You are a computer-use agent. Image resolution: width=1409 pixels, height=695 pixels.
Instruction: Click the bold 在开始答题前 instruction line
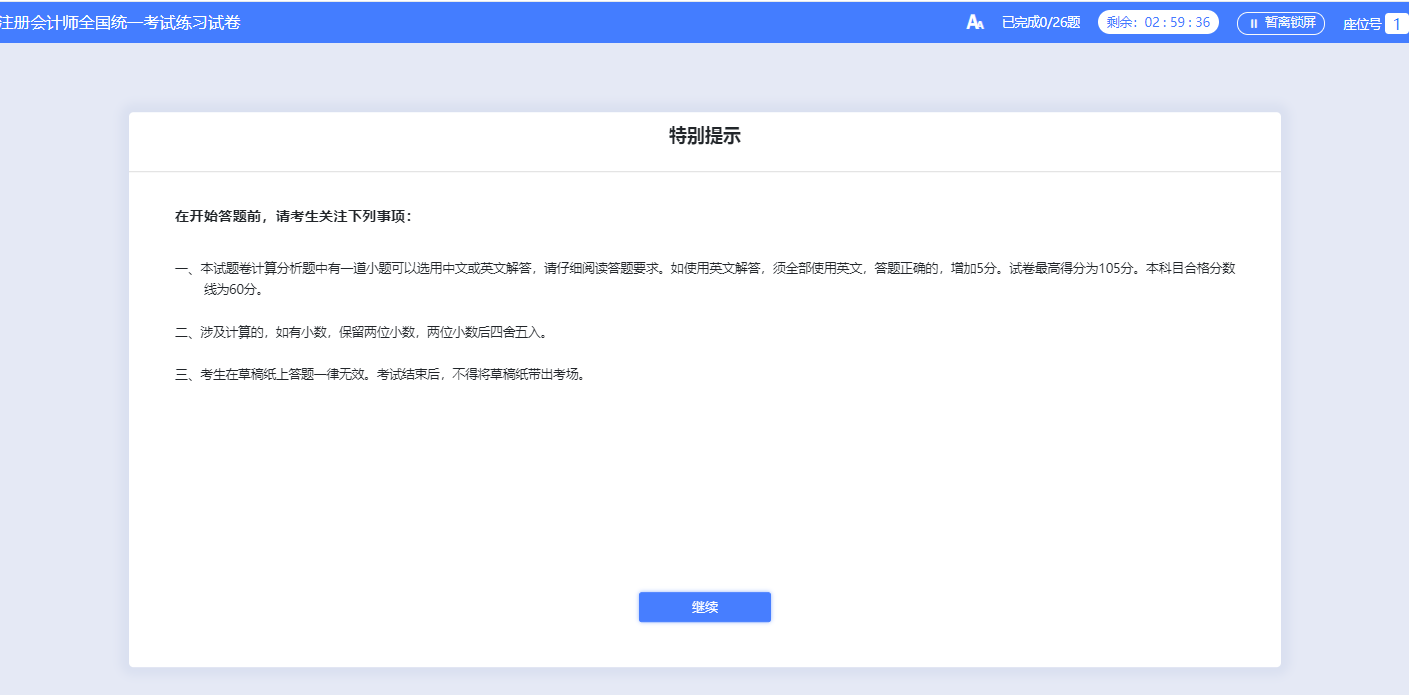[x=293, y=216]
